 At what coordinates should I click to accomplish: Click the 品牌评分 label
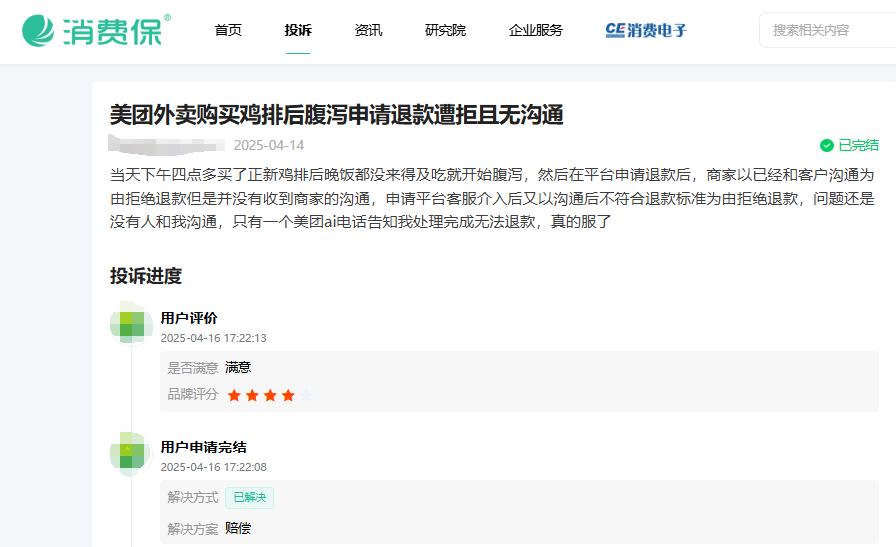click(x=193, y=394)
